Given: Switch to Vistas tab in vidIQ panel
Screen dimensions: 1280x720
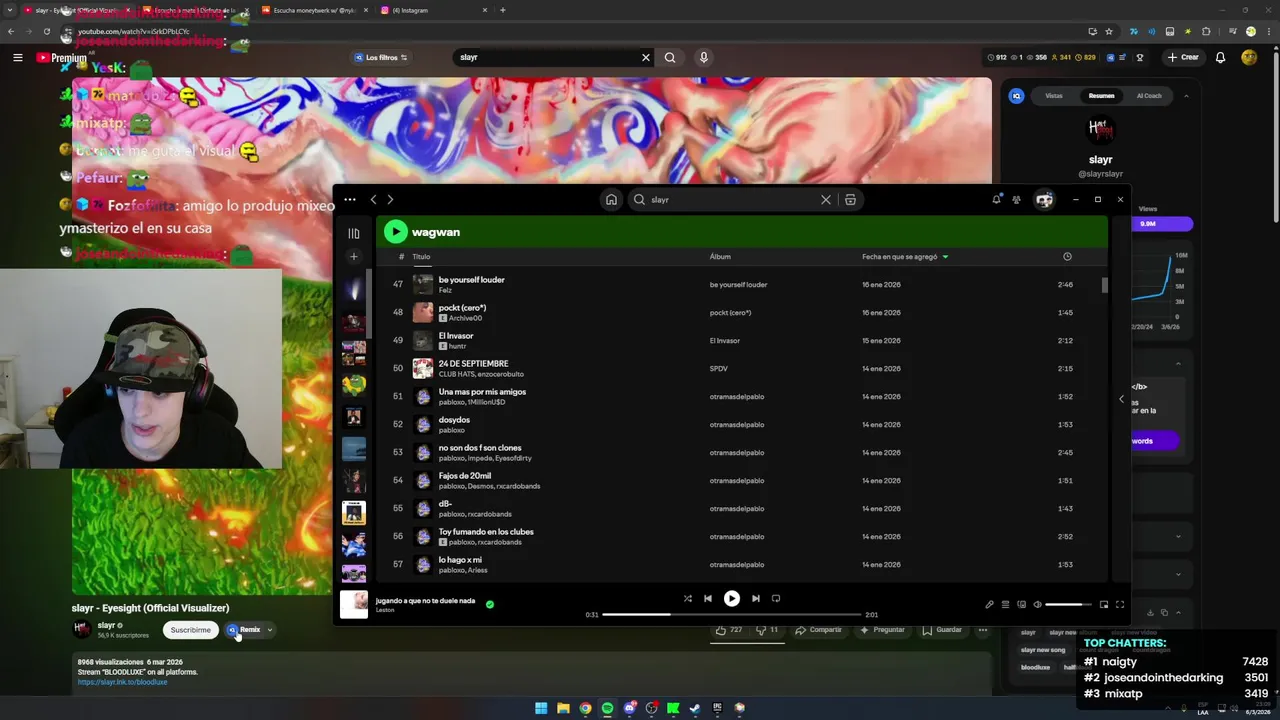Looking at the screenshot, I should coord(1054,96).
